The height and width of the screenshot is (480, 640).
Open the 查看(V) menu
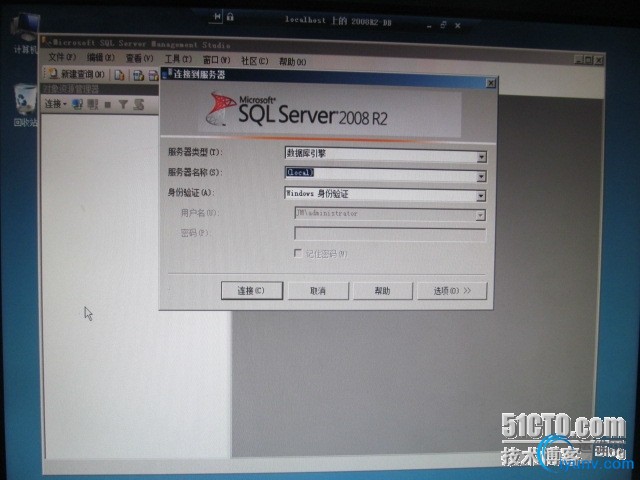[139, 58]
